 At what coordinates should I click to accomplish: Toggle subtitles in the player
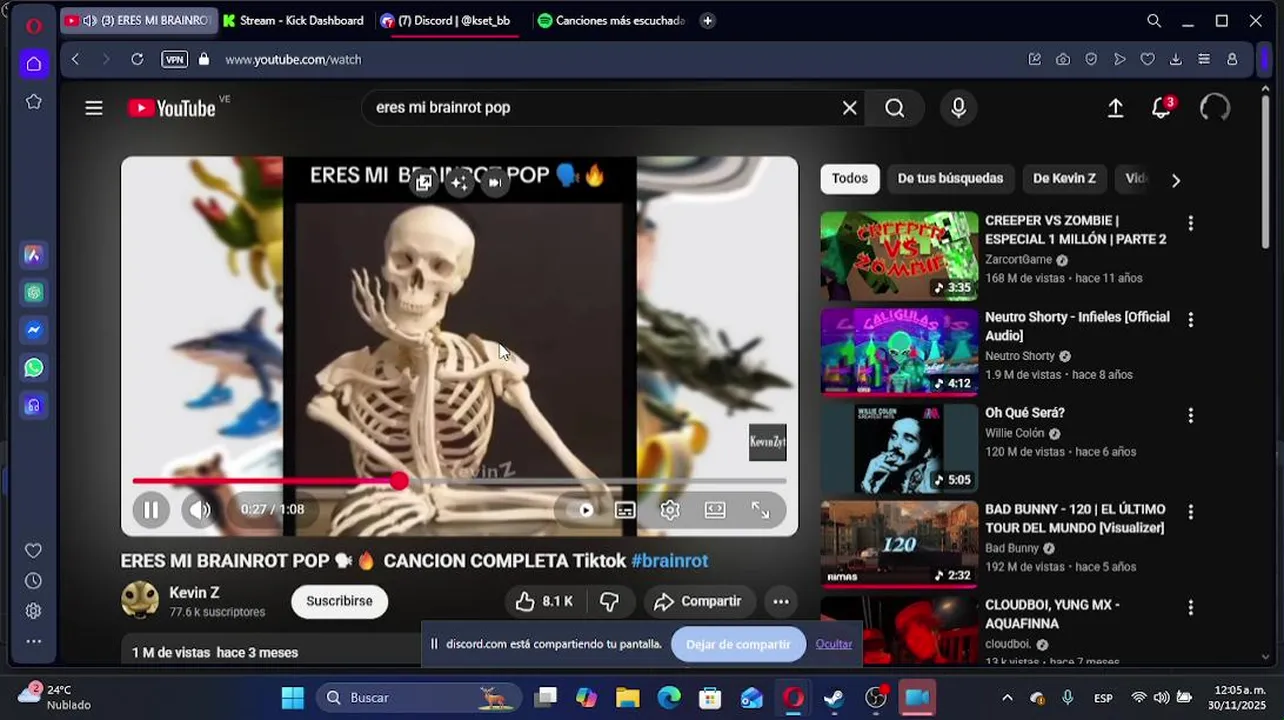[x=625, y=510]
